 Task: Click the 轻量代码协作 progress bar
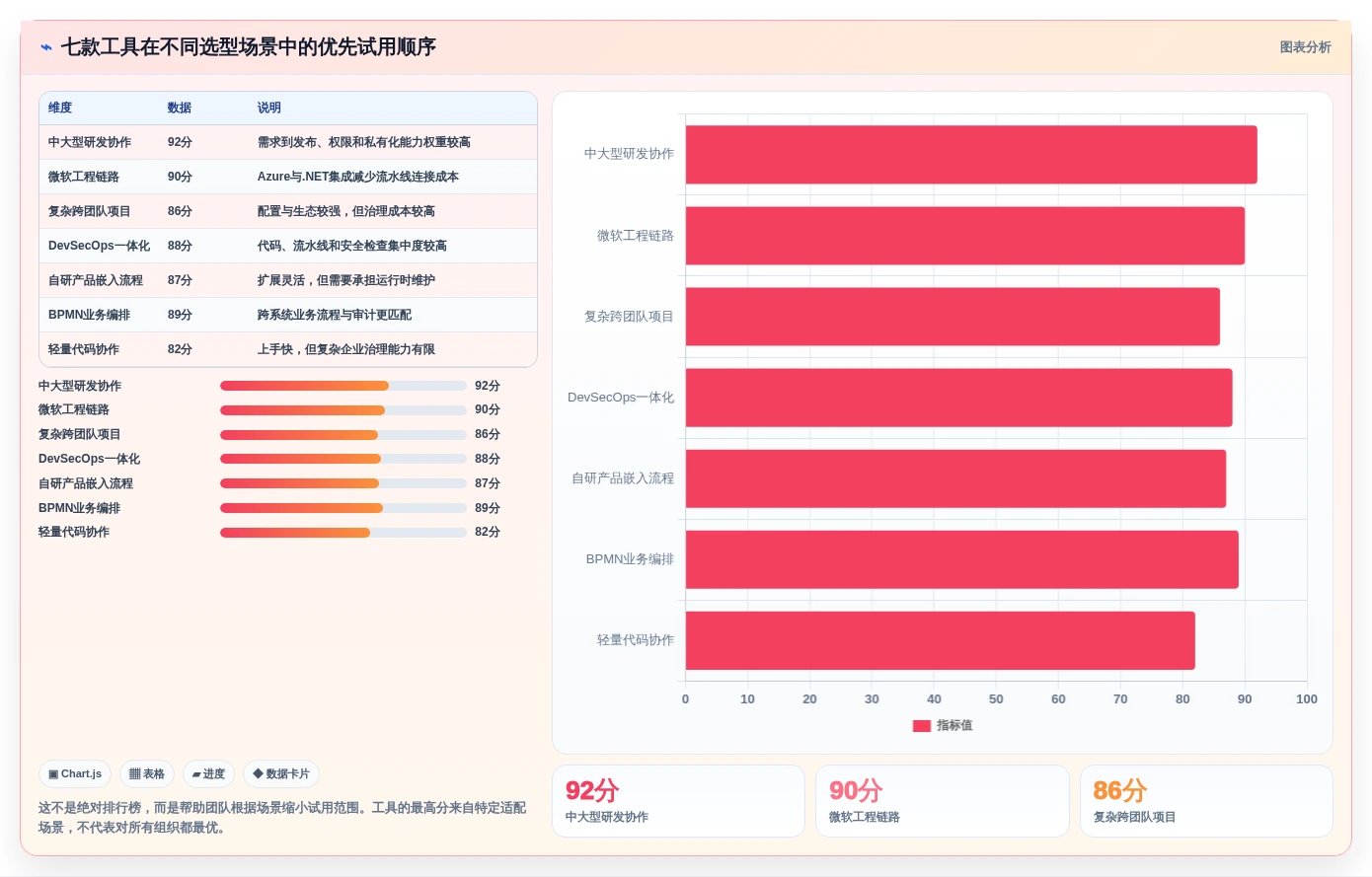(343, 533)
